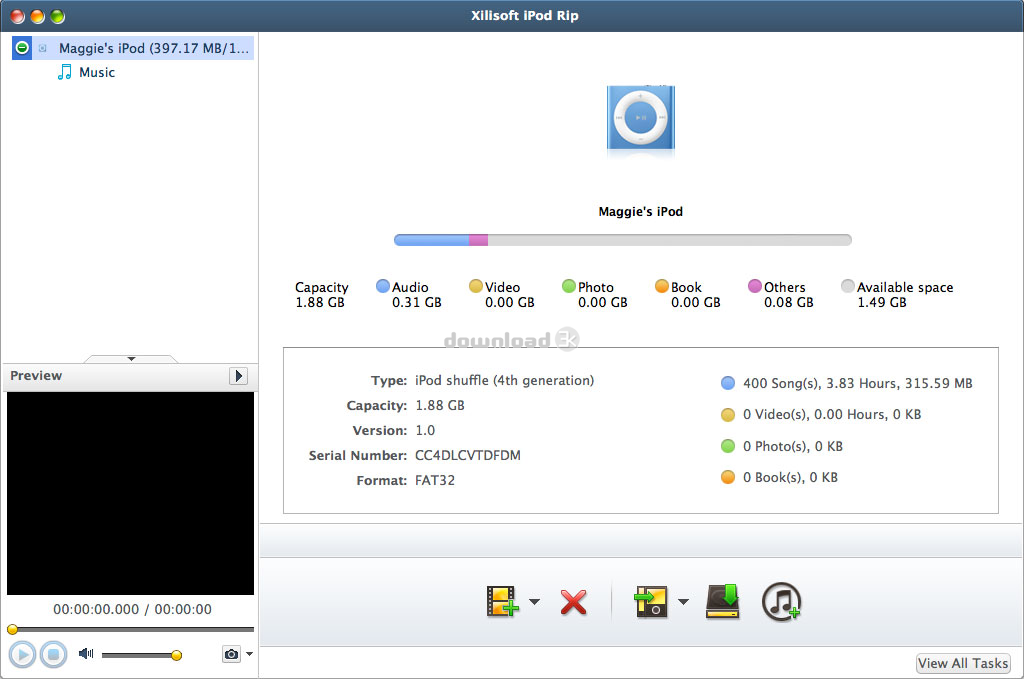
Task: Click the '400 Song(s), 3.83 Hours, 315.59 MB' text
Action: (x=857, y=383)
